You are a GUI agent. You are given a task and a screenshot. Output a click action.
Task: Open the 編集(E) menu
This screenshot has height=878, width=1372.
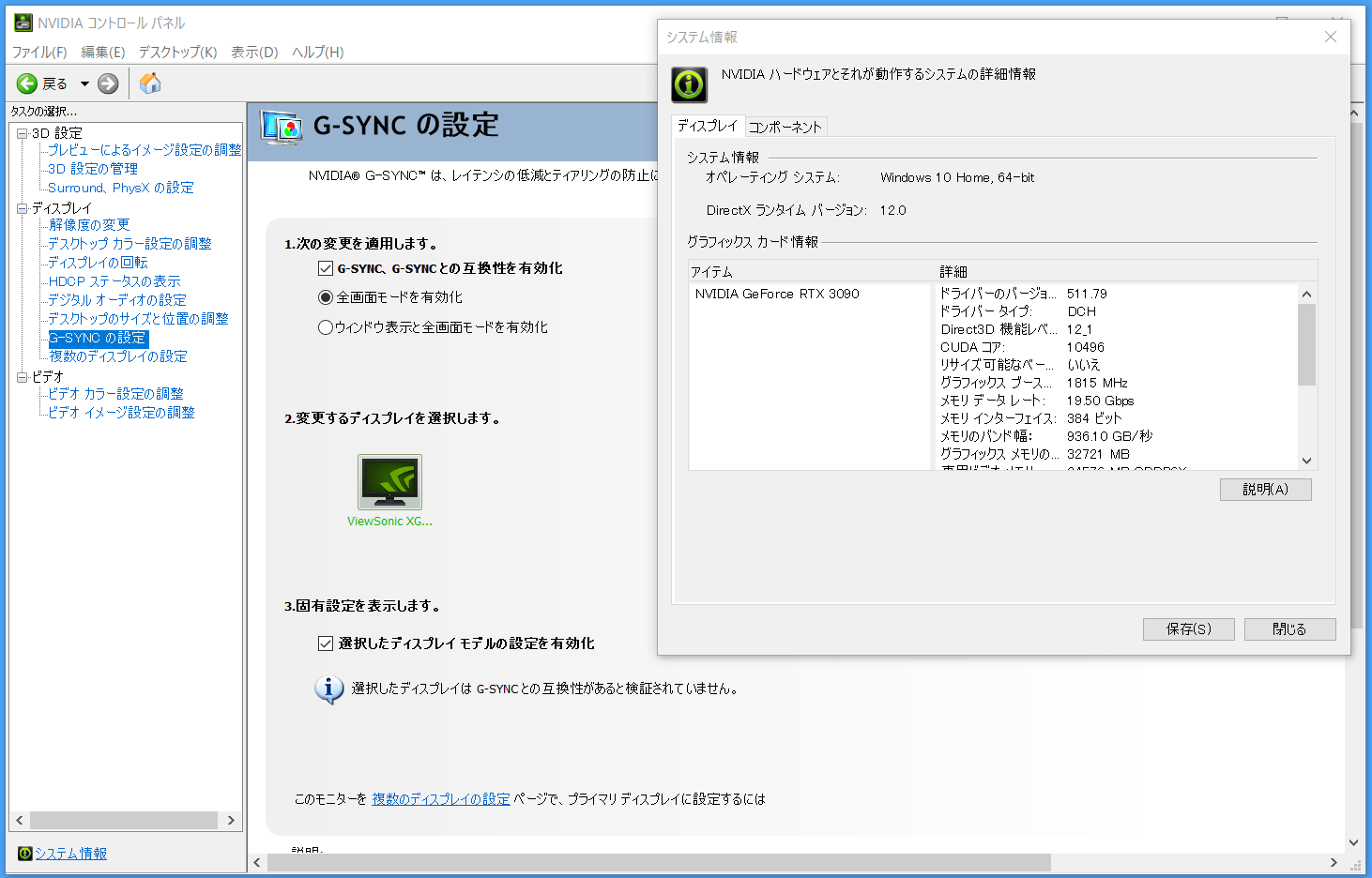point(103,52)
